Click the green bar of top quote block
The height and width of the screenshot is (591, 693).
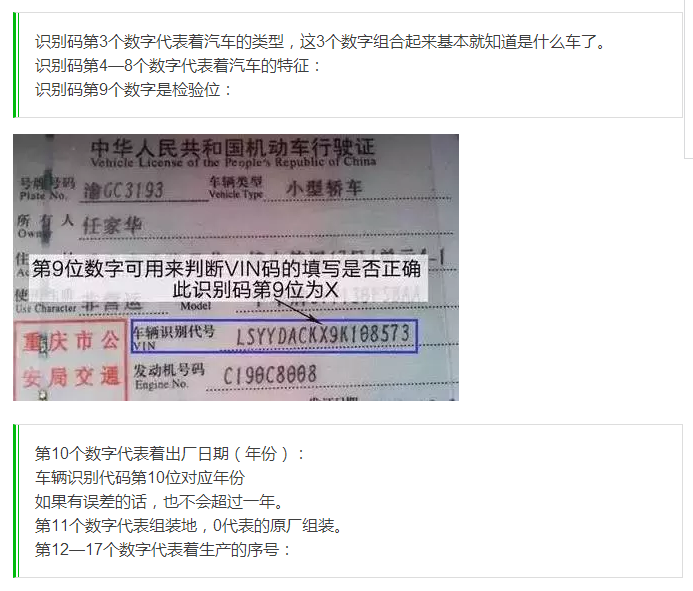pos(16,65)
